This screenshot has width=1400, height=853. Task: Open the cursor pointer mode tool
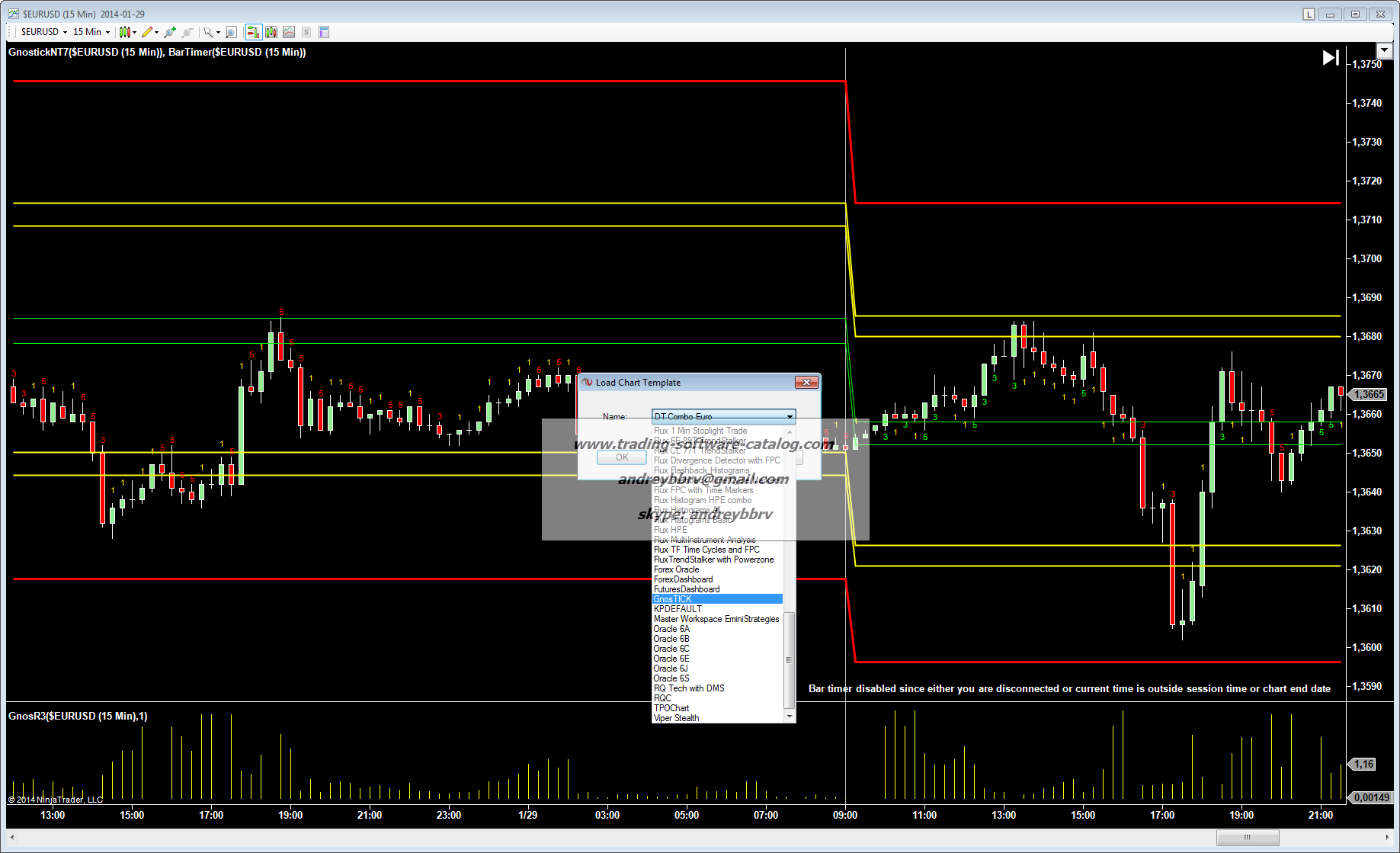tap(208, 32)
